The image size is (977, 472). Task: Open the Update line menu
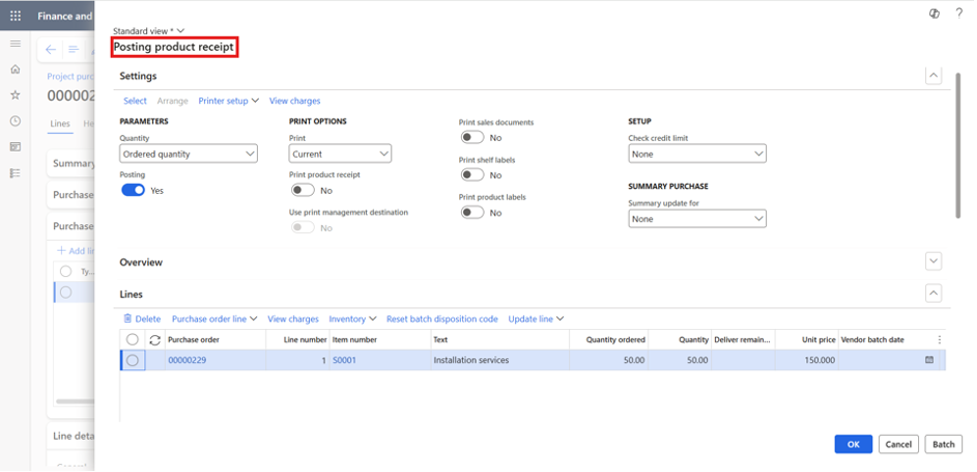coord(536,319)
